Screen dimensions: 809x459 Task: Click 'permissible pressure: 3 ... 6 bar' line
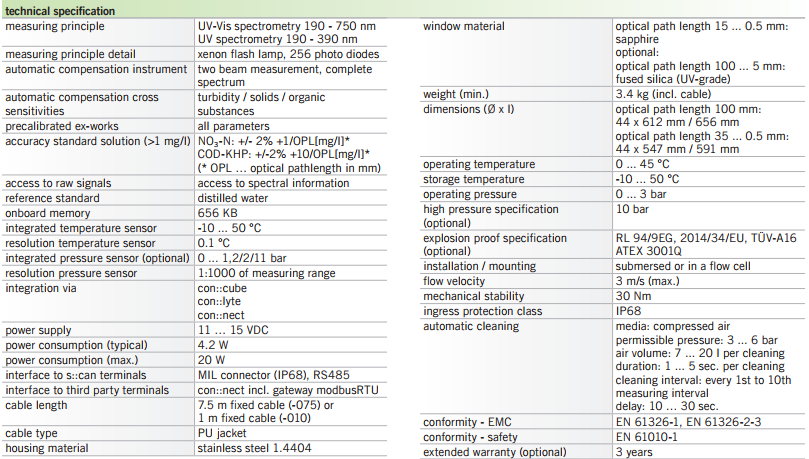tap(697, 340)
